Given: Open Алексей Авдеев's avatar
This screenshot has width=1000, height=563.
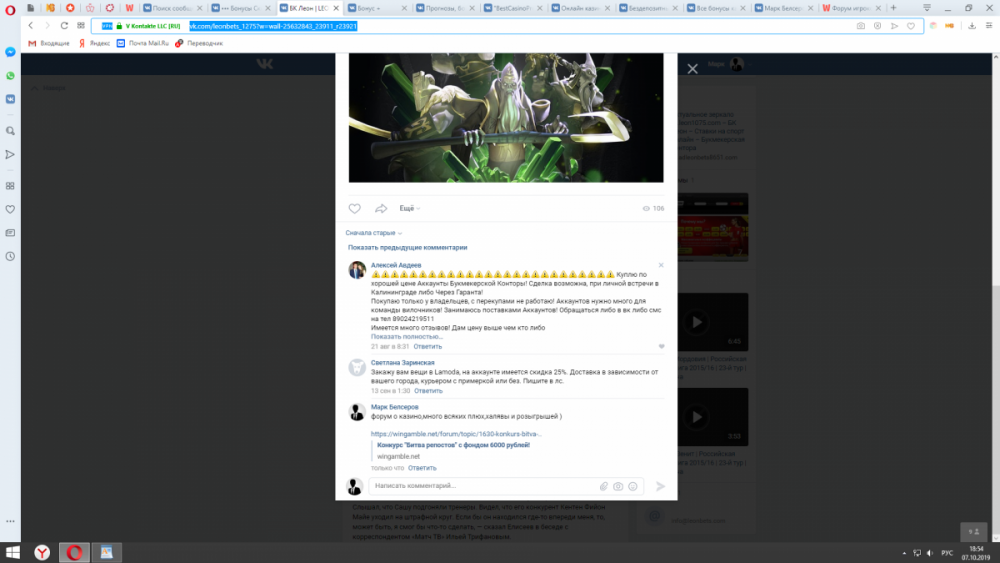Looking at the screenshot, I should 357,270.
